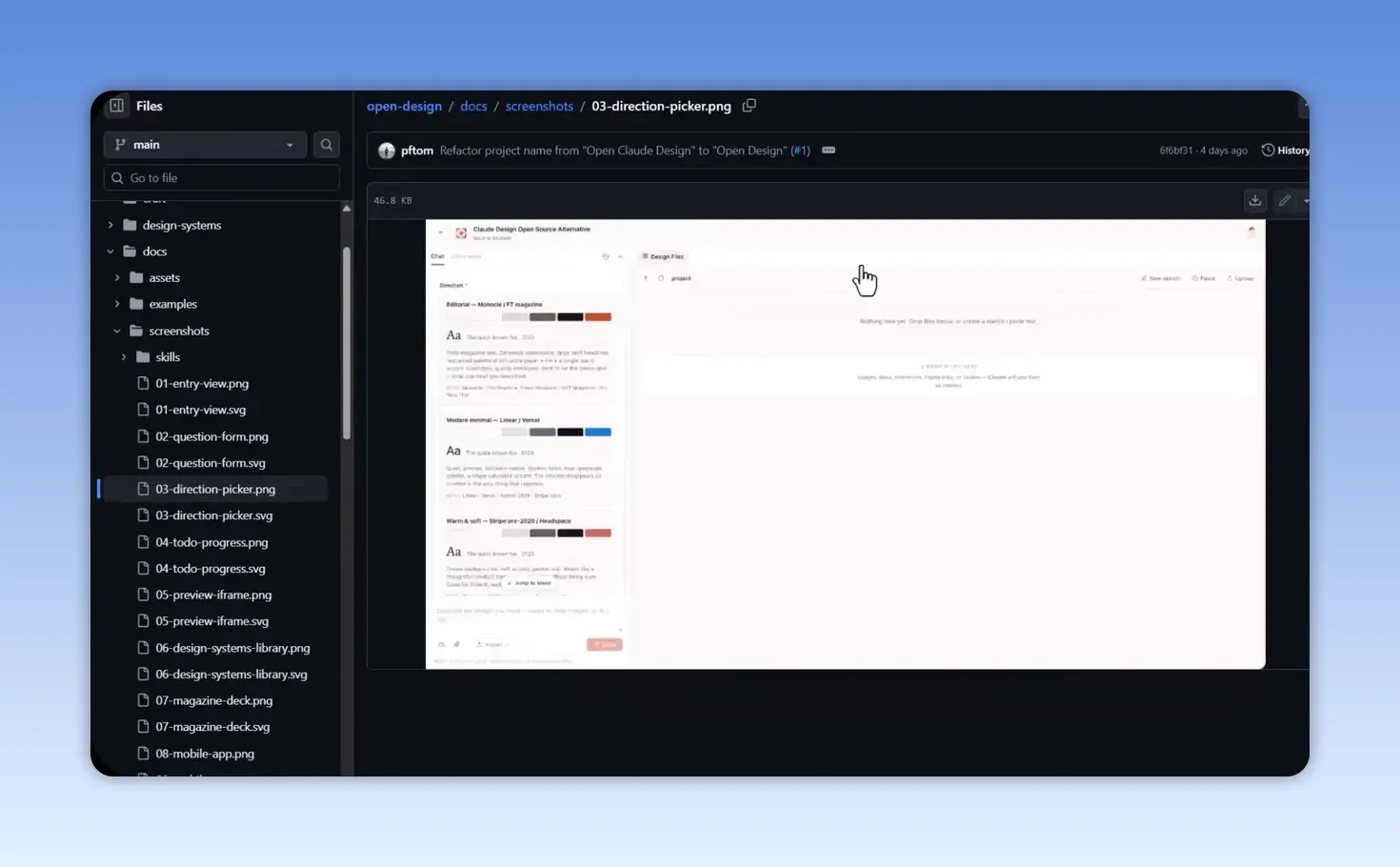Expand the assets folder chevron
This screenshot has height=867, width=1400.
click(117, 278)
